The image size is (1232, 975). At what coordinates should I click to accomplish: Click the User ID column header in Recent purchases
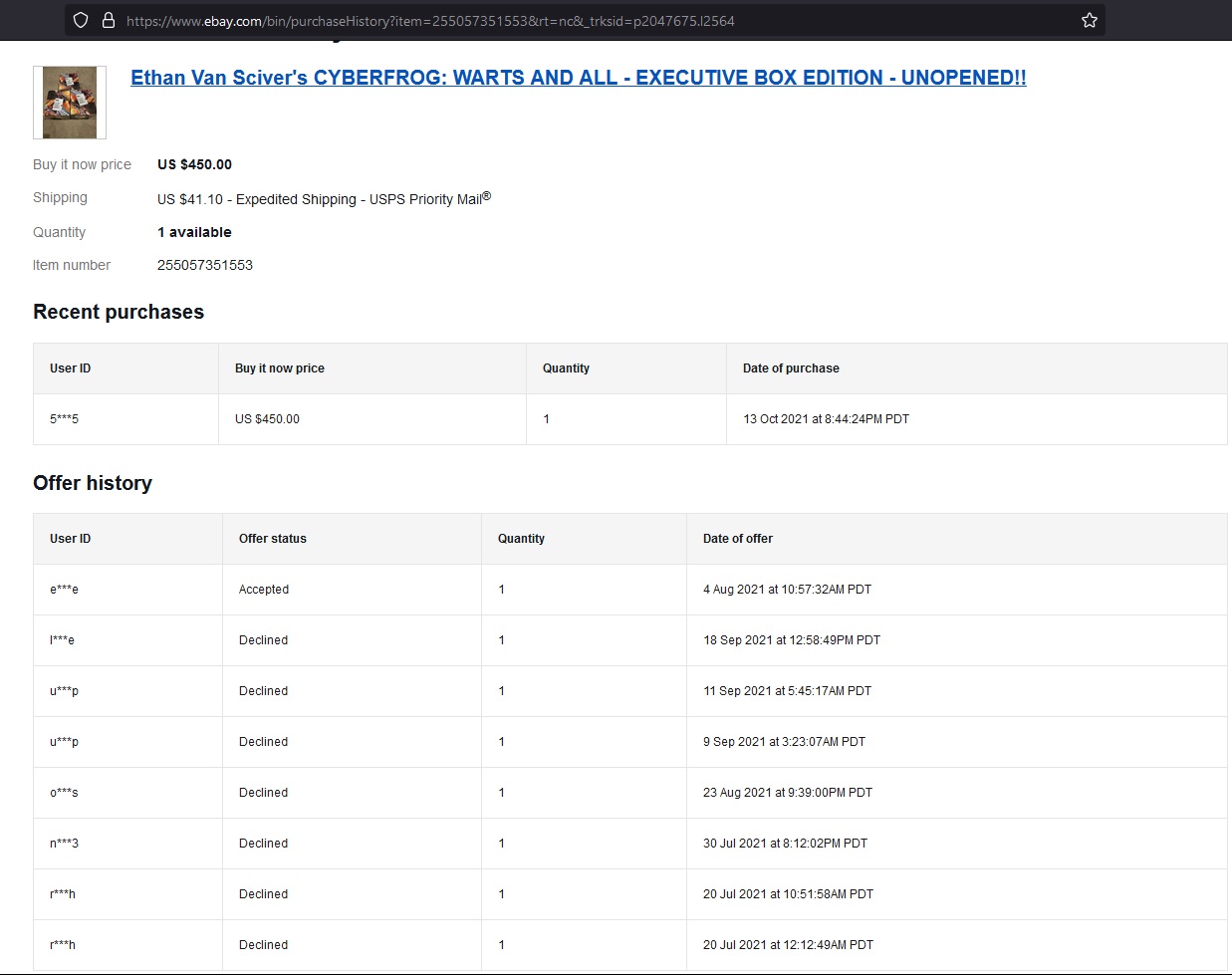click(x=70, y=368)
